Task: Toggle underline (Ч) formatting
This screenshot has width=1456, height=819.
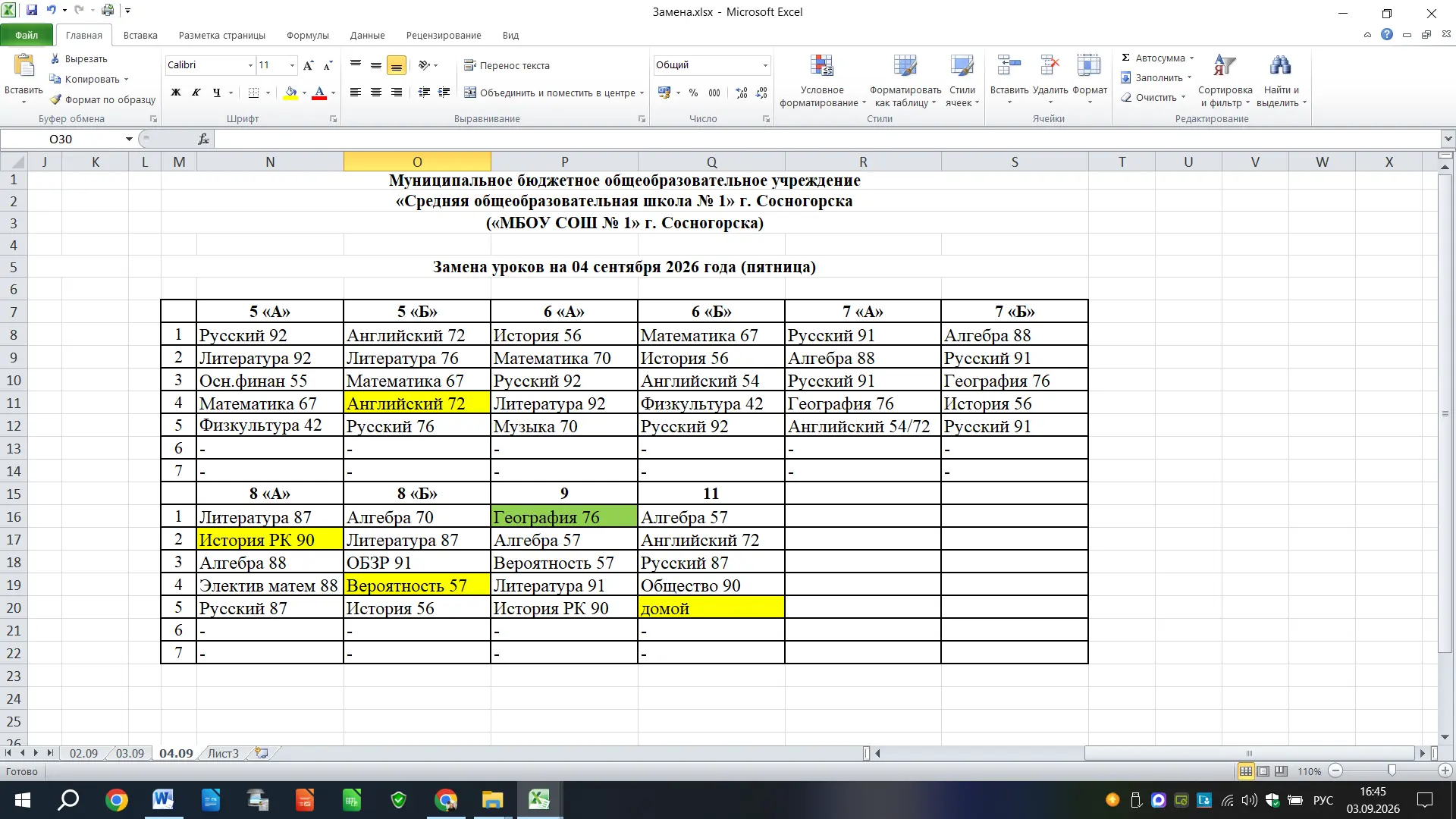Action: 217,93
